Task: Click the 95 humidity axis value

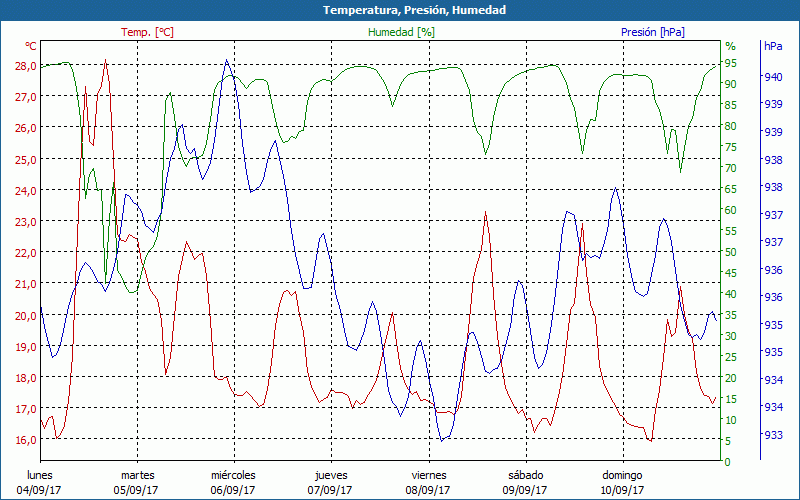Action: click(x=730, y=63)
